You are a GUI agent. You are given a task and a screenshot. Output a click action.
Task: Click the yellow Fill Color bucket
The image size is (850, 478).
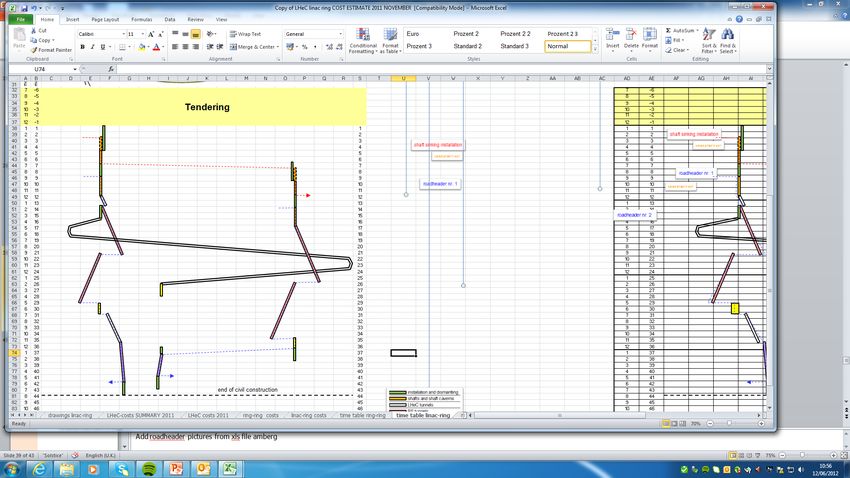141,47
